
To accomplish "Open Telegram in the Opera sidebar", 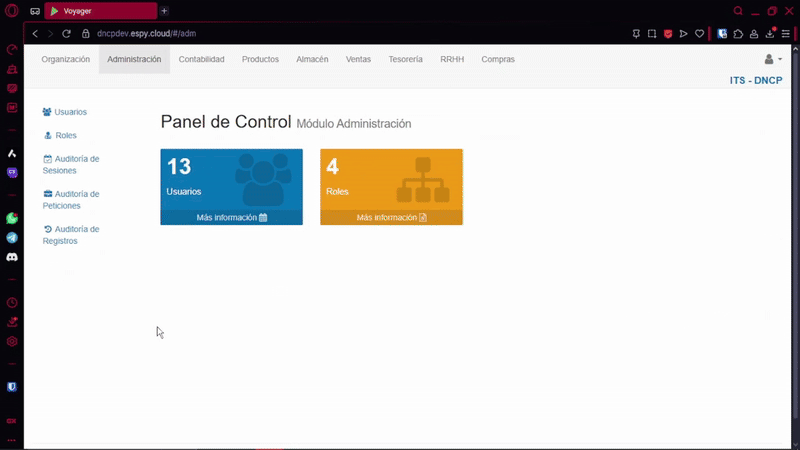I will [x=12, y=238].
